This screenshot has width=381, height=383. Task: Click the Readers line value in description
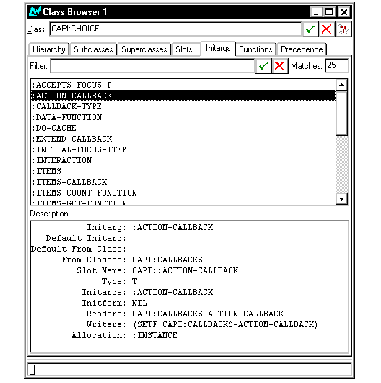tap(207, 314)
